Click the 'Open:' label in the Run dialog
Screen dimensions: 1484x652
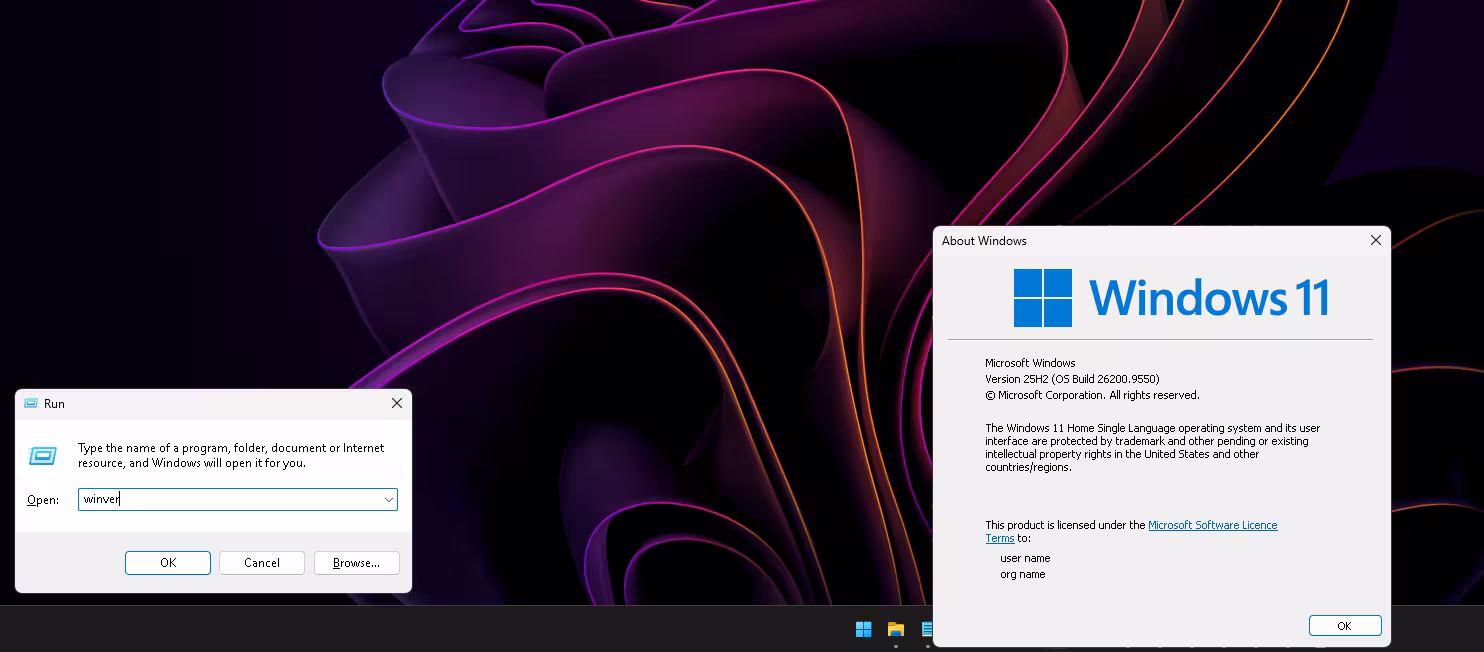click(x=43, y=500)
